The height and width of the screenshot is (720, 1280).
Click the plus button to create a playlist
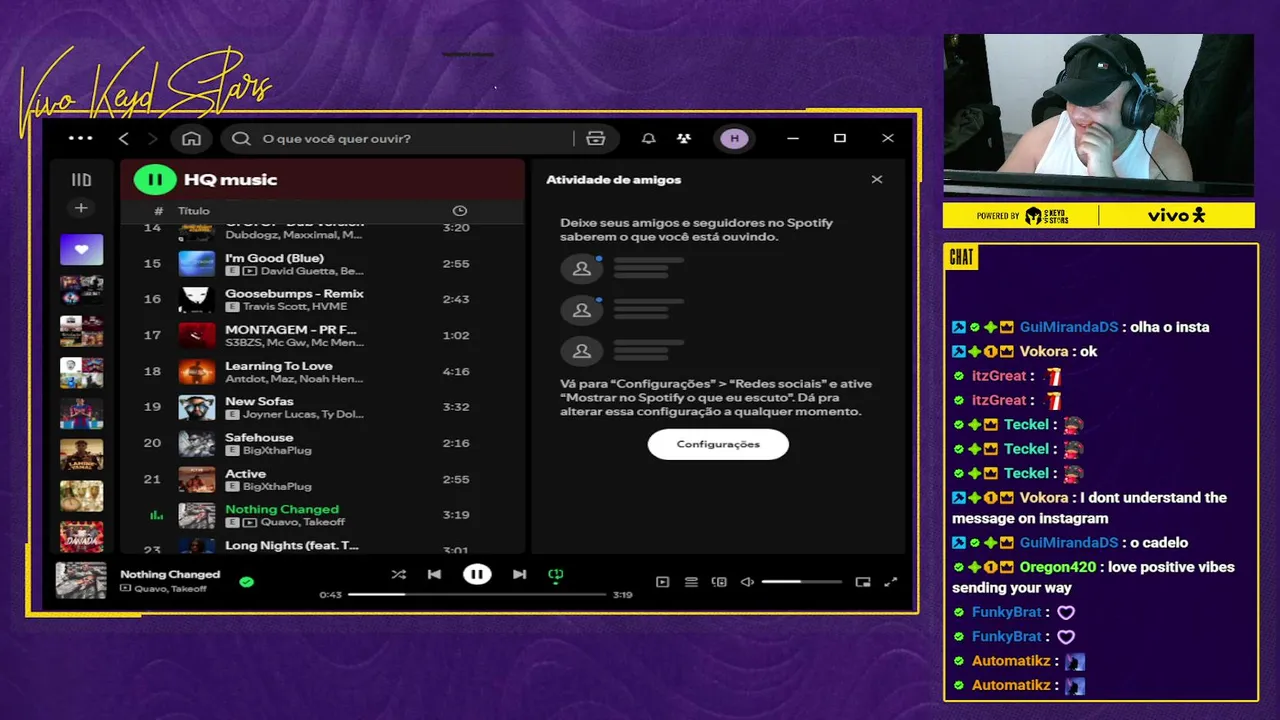pyautogui.click(x=81, y=208)
